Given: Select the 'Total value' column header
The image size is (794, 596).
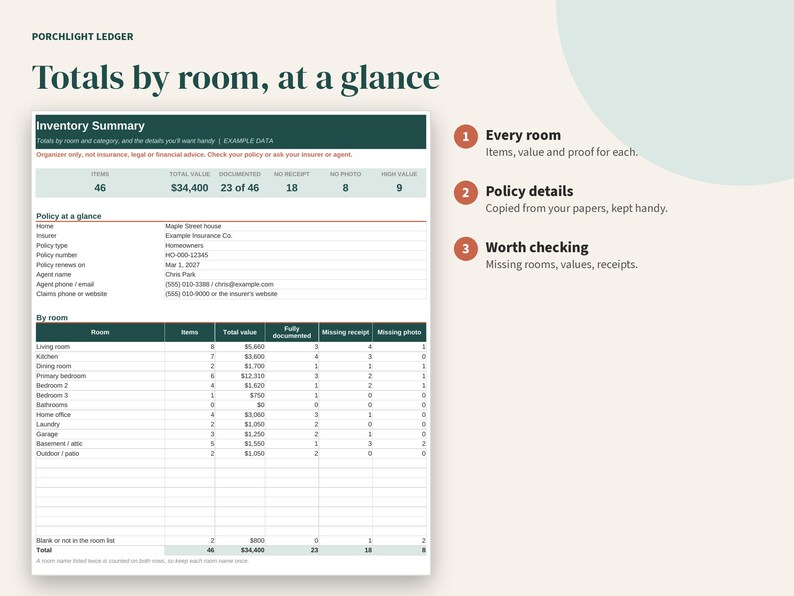Looking at the screenshot, I should pyautogui.click(x=240, y=333).
